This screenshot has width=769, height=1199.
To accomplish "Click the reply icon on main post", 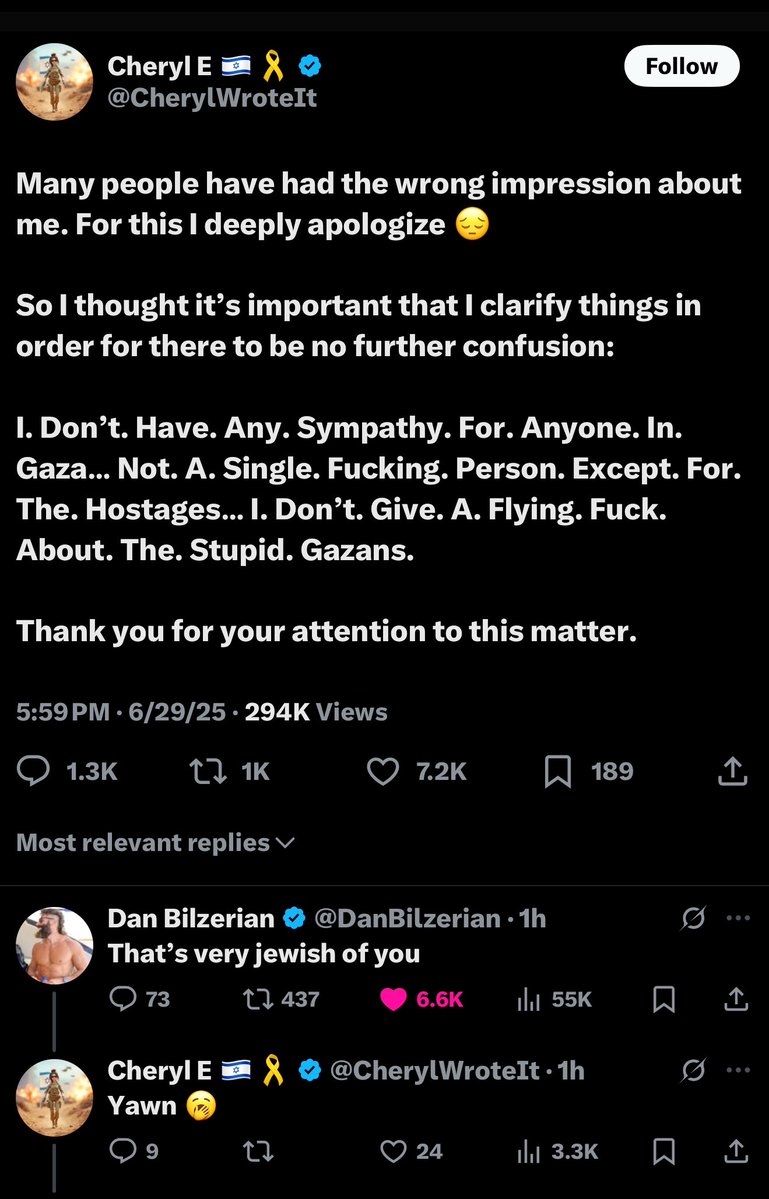I will coord(35,771).
